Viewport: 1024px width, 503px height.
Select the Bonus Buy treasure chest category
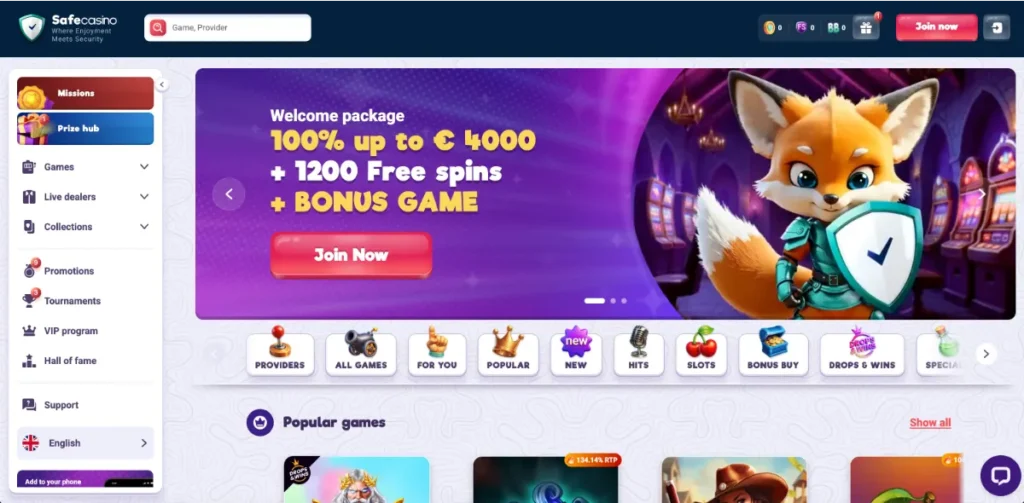click(773, 351)
